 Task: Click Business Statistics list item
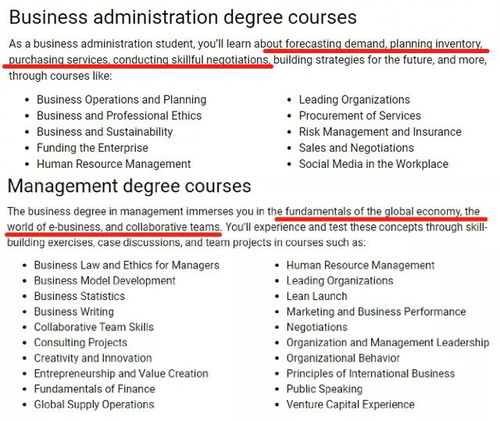79,296
